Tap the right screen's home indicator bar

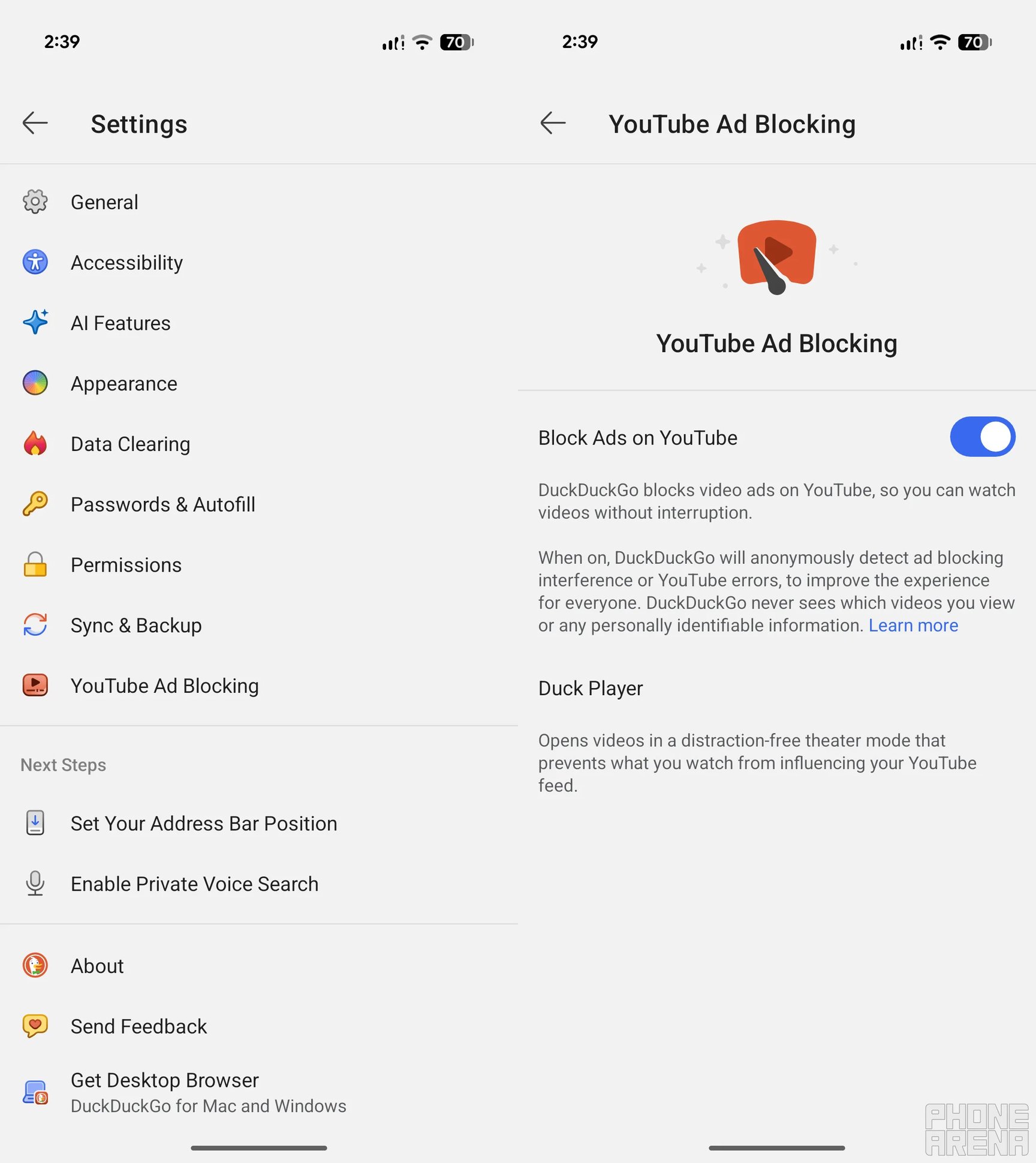point(777,1148)
